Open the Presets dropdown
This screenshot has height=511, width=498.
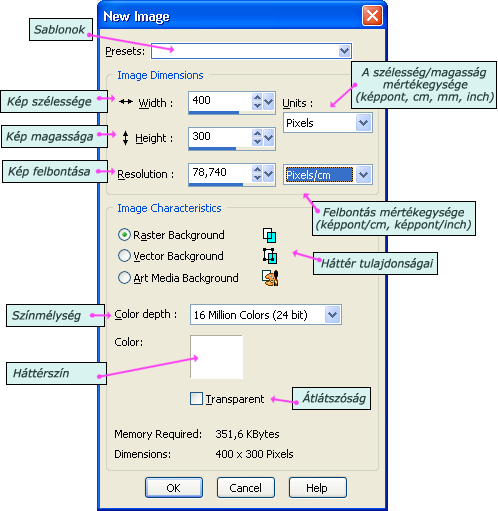[x=344, y=51]
